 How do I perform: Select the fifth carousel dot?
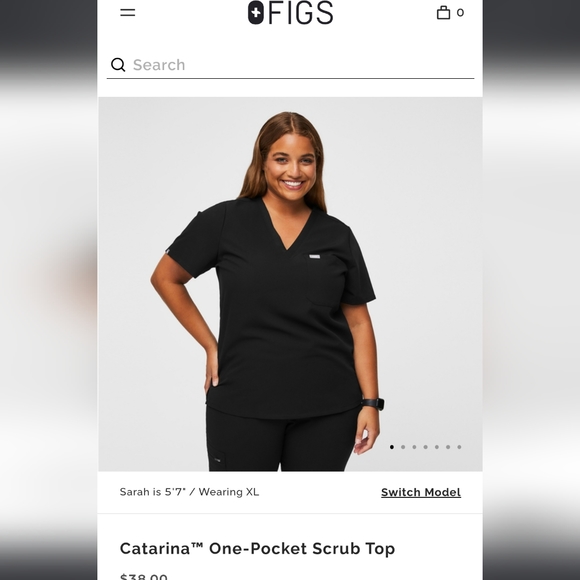[437, 447]
